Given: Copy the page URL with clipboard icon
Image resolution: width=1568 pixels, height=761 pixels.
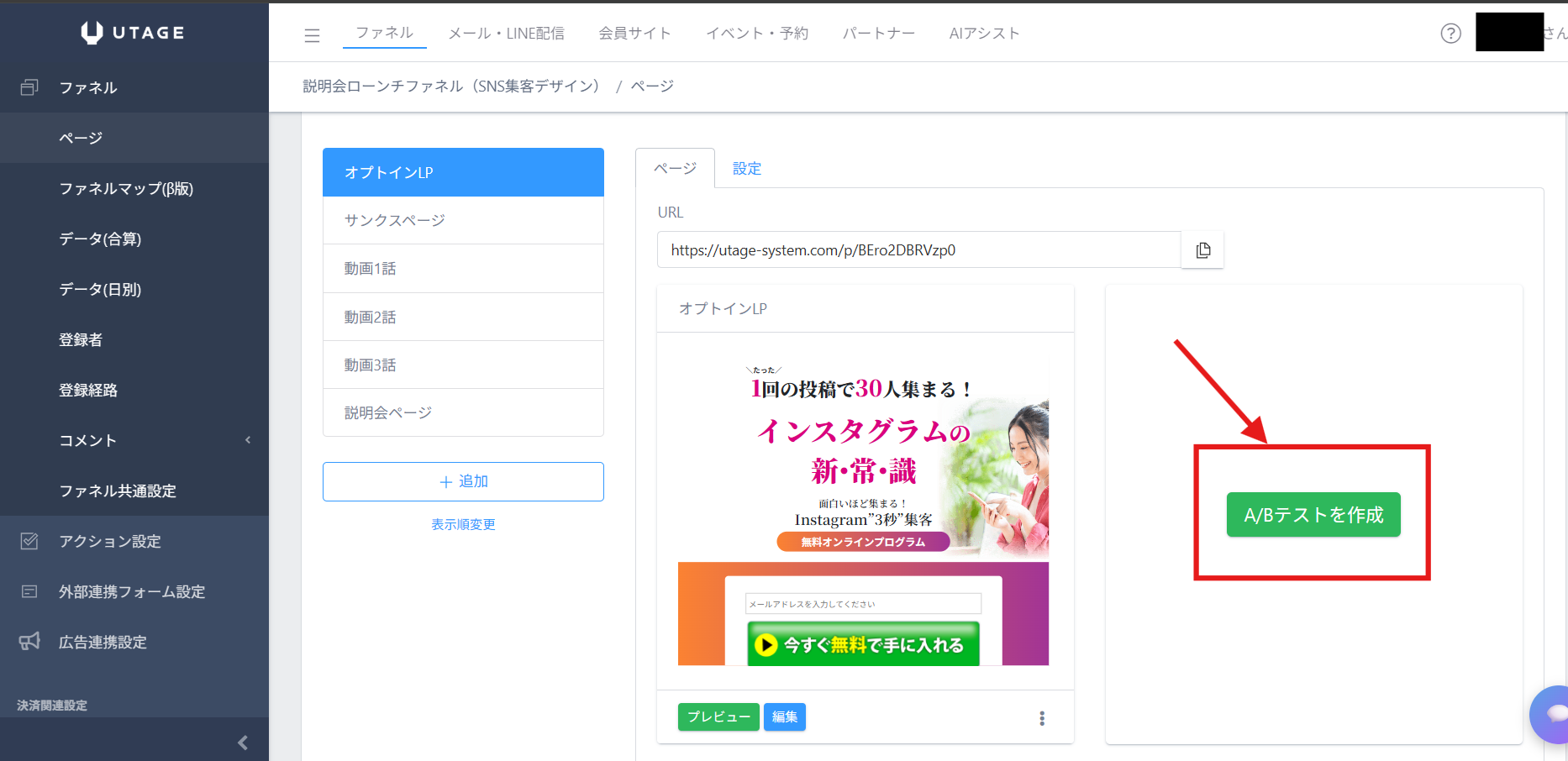Looking at the screenshot, I should click(x=1202, y=250).
